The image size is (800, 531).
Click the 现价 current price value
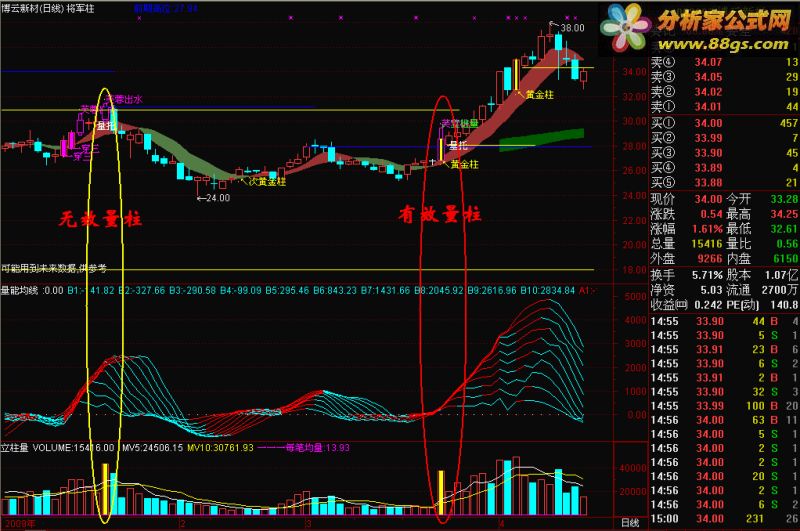coord(708,199)
